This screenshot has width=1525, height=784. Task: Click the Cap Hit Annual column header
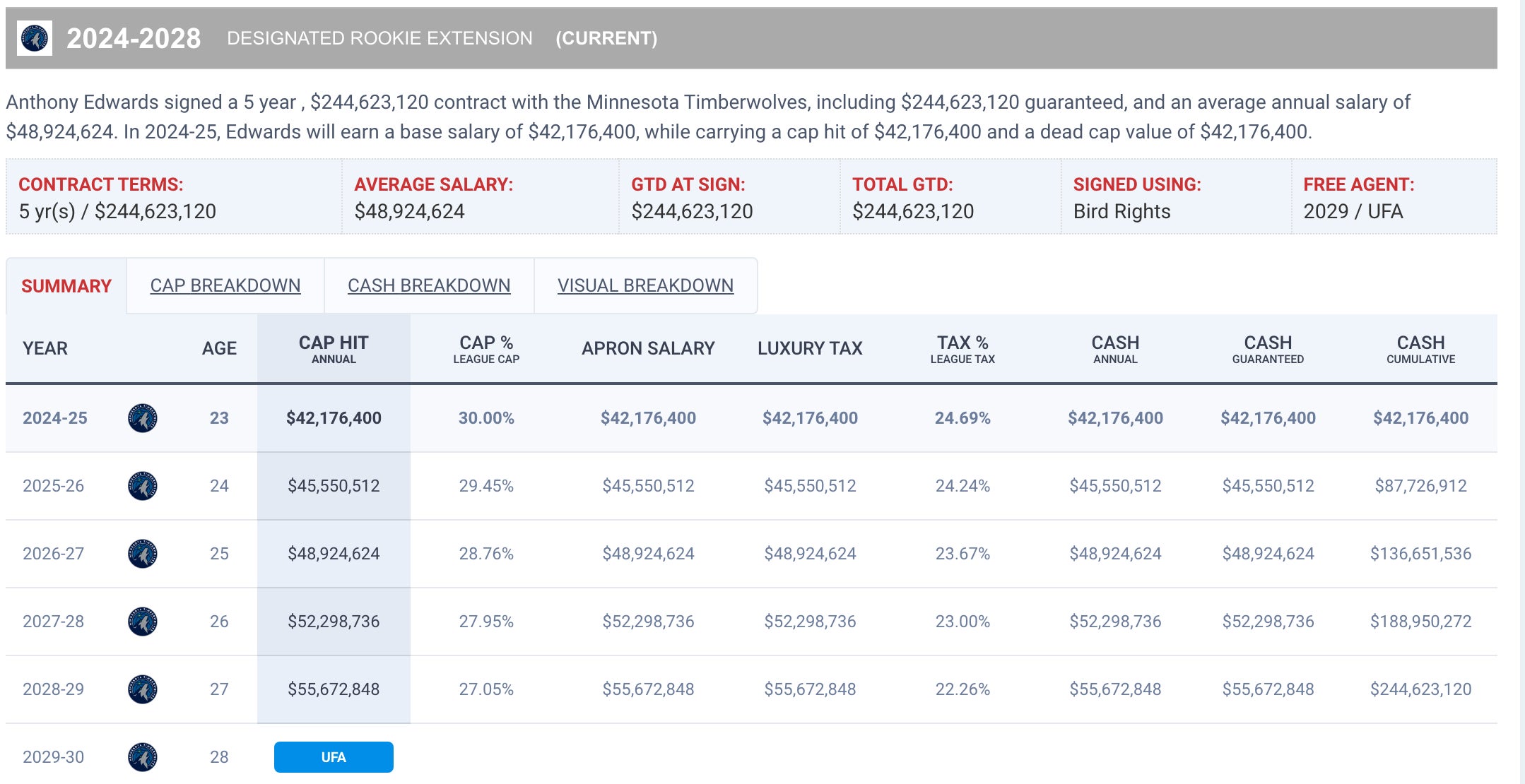(x=334, y=349)
